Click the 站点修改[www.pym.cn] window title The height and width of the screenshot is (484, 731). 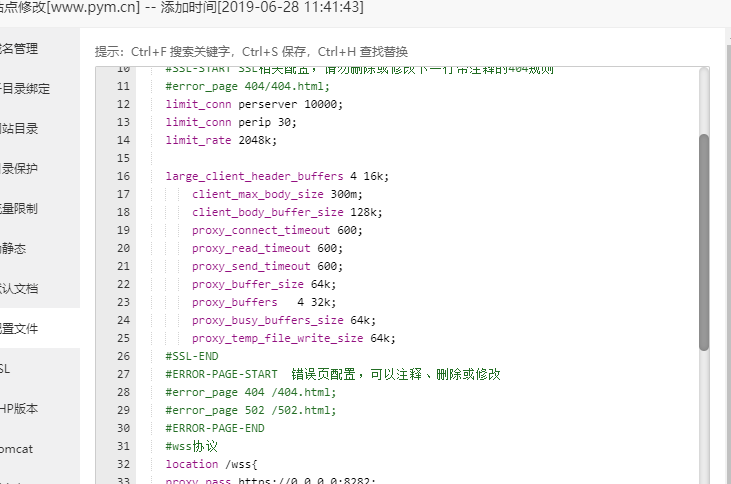[70, 7]
